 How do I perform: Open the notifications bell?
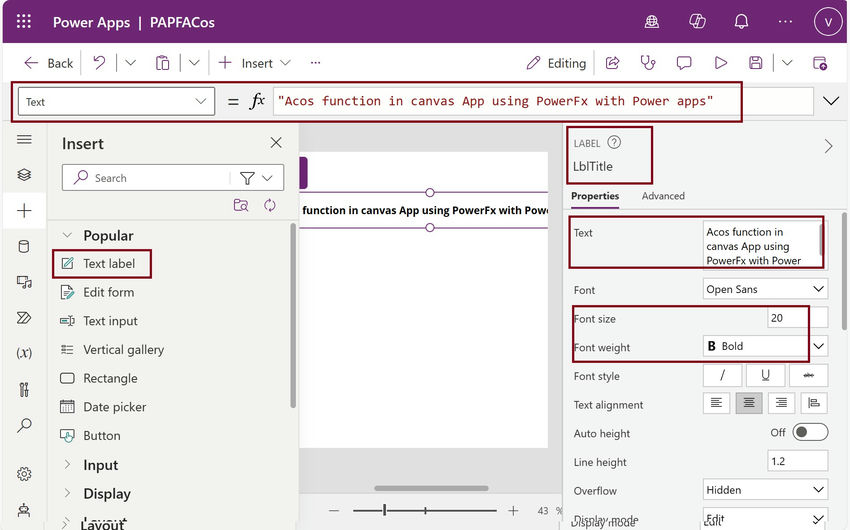click(x=741, y=22)
